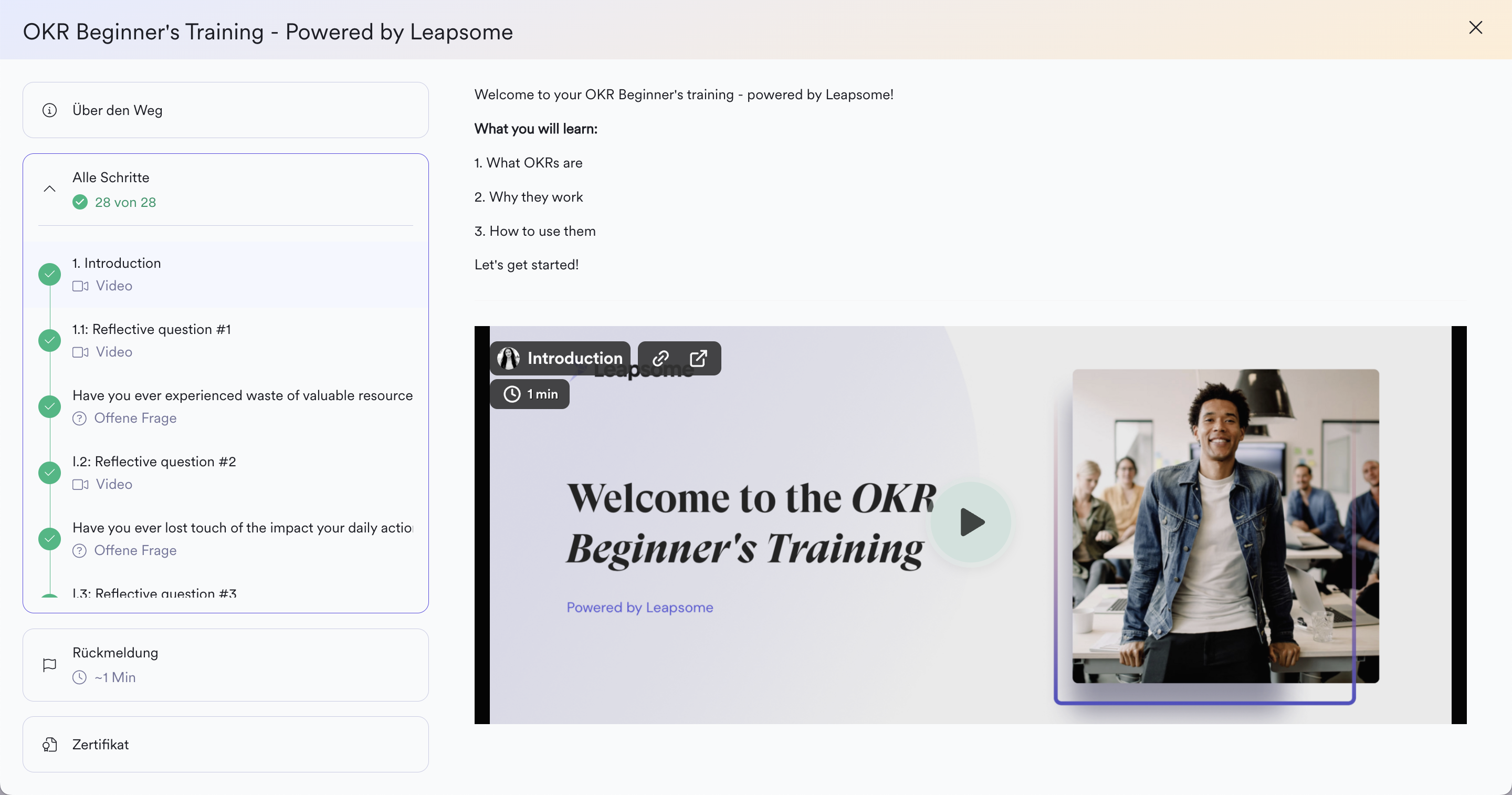Click the completed checkmark for Reflective question #1
This screenshot has width=1512, height=795.
(49, 341)
